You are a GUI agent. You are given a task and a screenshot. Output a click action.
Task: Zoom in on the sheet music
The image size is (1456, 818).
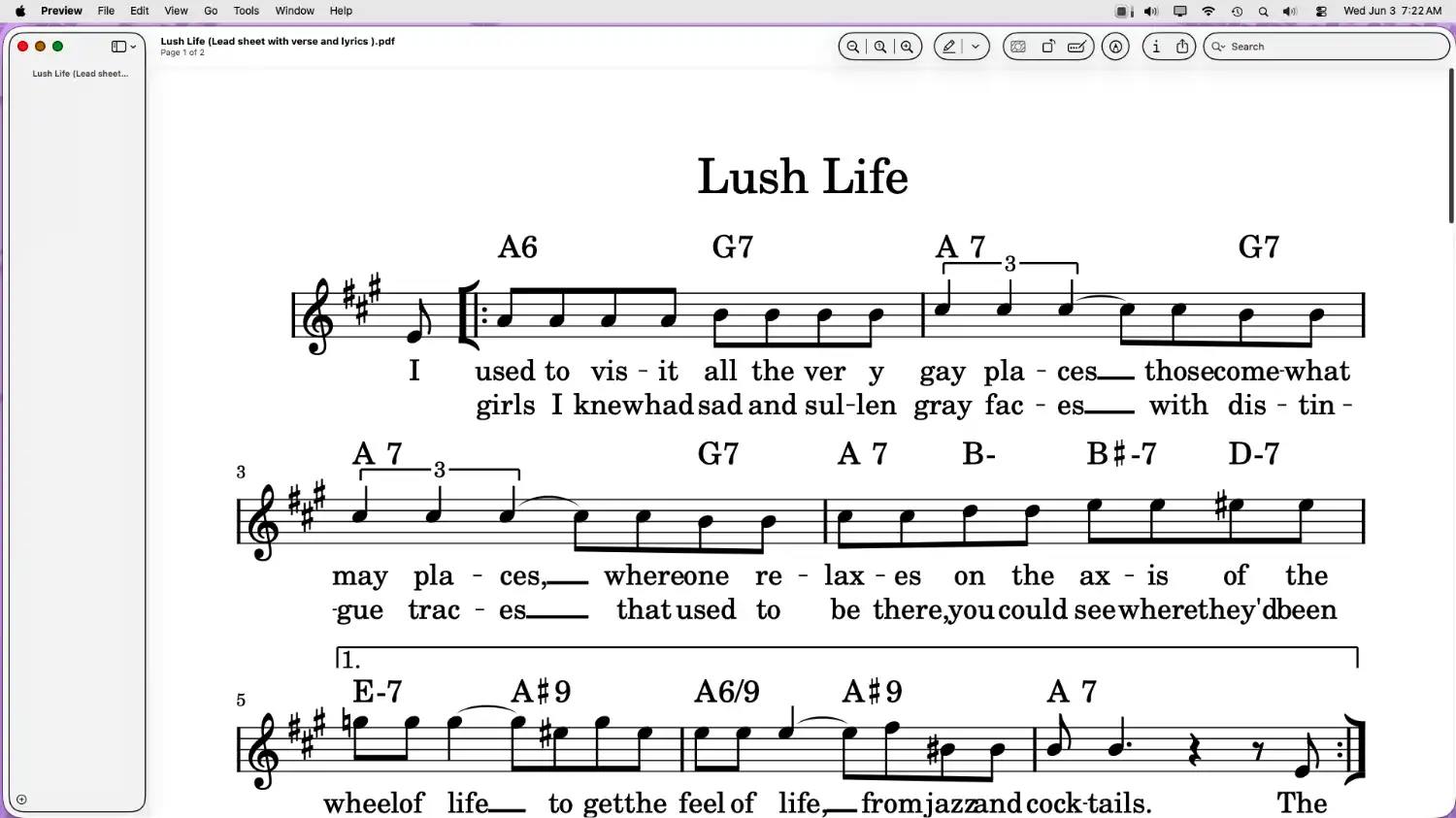tap(908, 47)
